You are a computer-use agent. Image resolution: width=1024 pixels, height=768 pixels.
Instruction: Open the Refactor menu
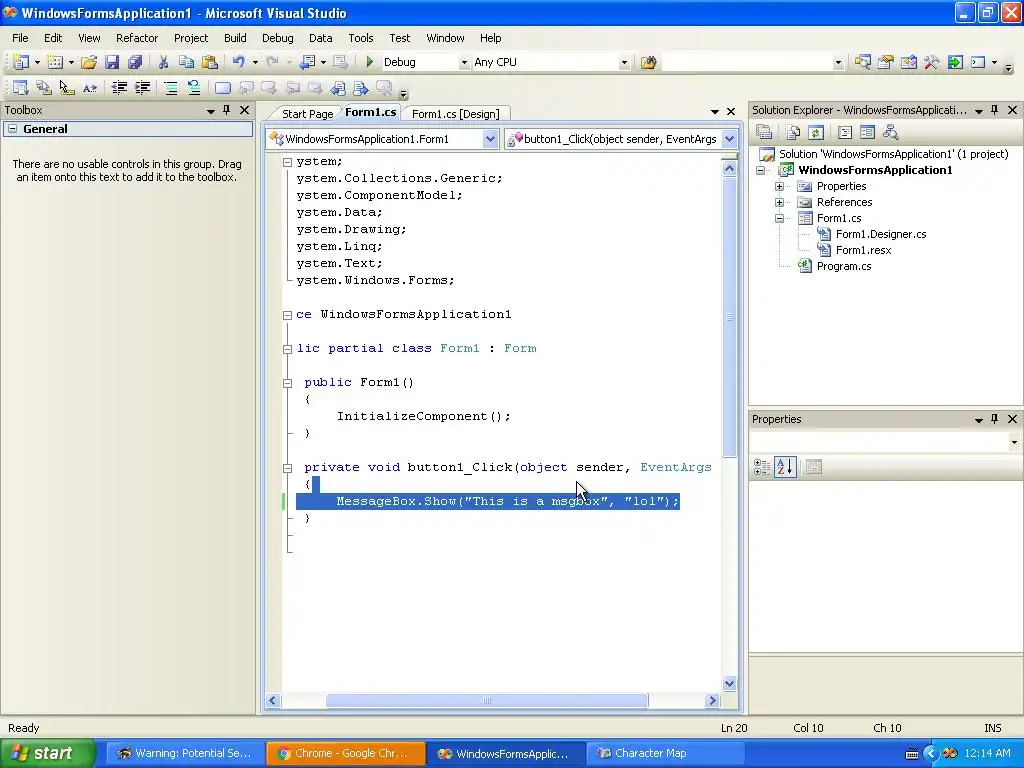[137, 38]
